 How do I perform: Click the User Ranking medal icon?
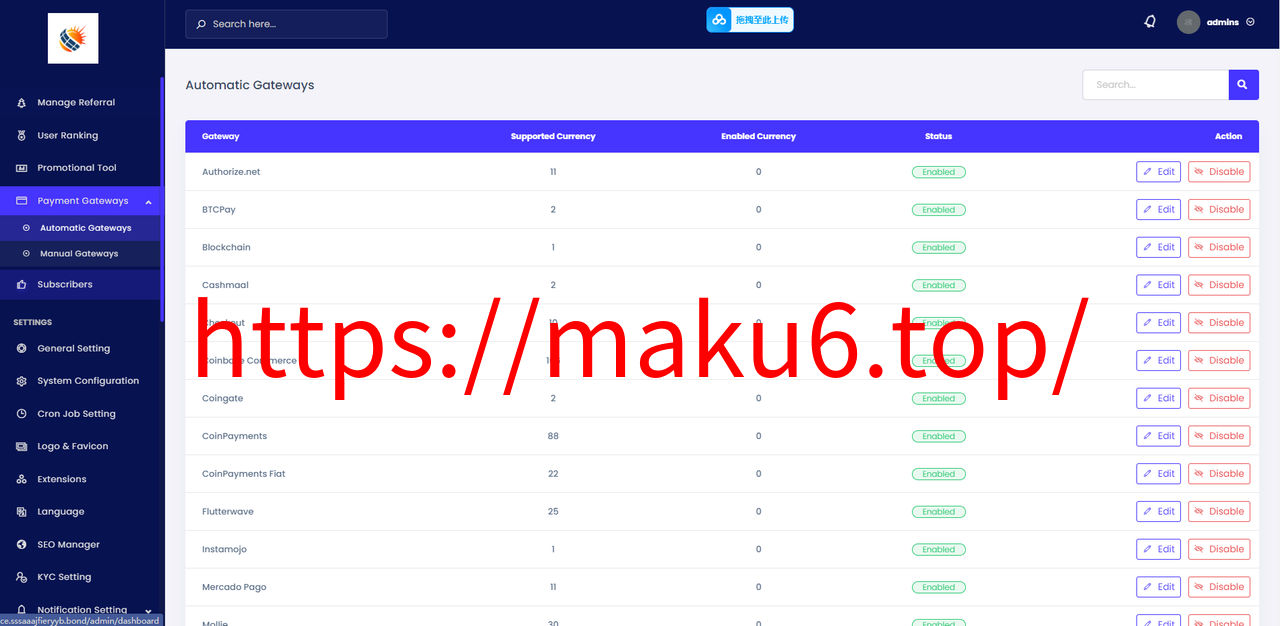point(22,136)
